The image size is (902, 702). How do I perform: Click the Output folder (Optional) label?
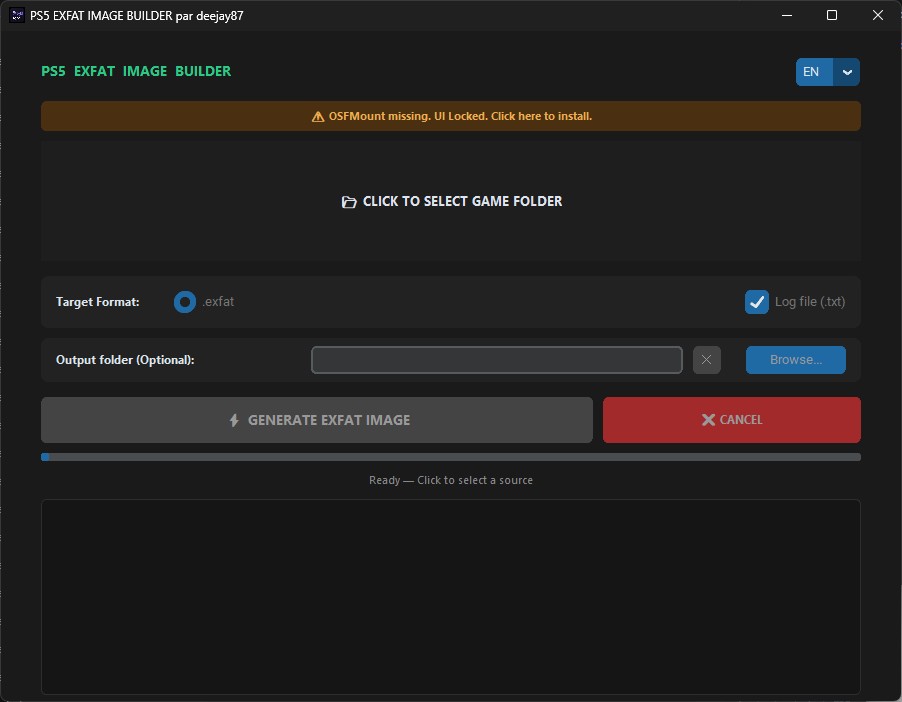click(125, 360)
